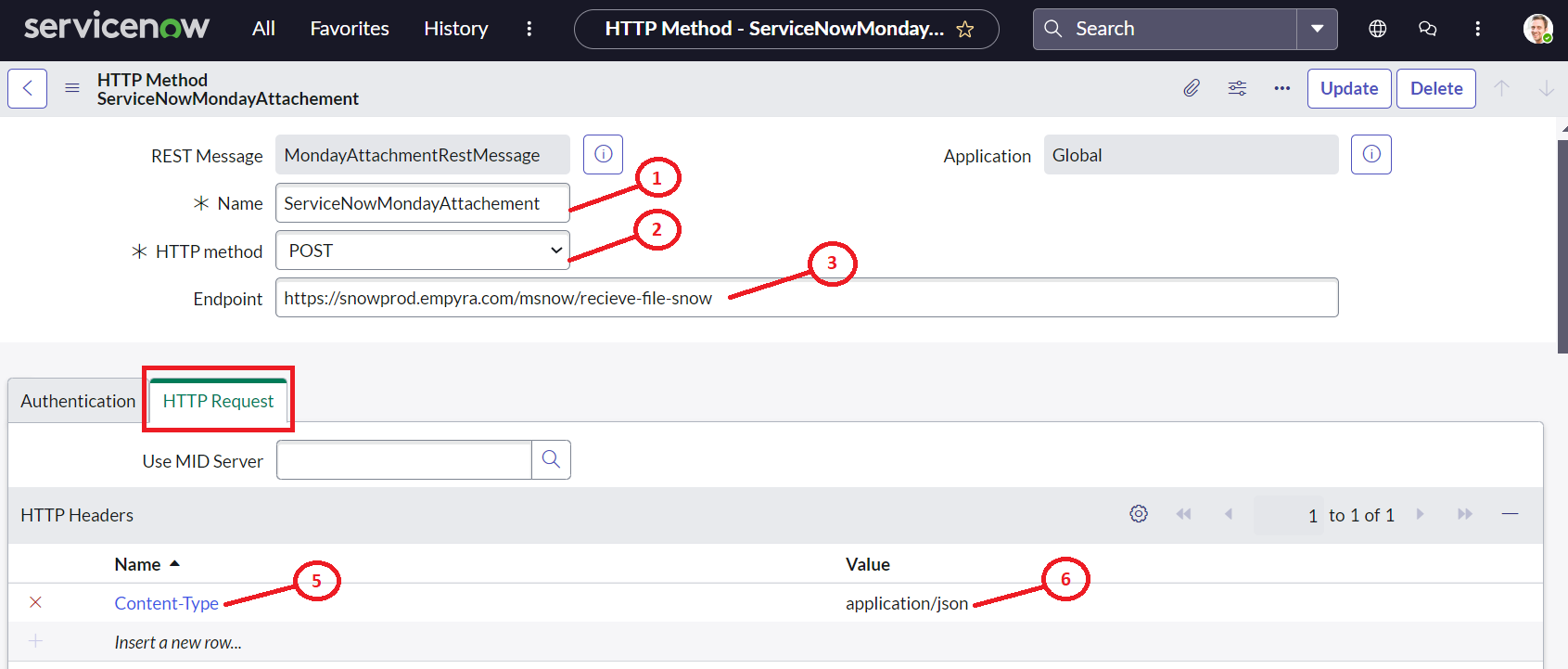Edit the Endpoint URL field
Screen dimensions: 1568x669
(x=807, y=298)
